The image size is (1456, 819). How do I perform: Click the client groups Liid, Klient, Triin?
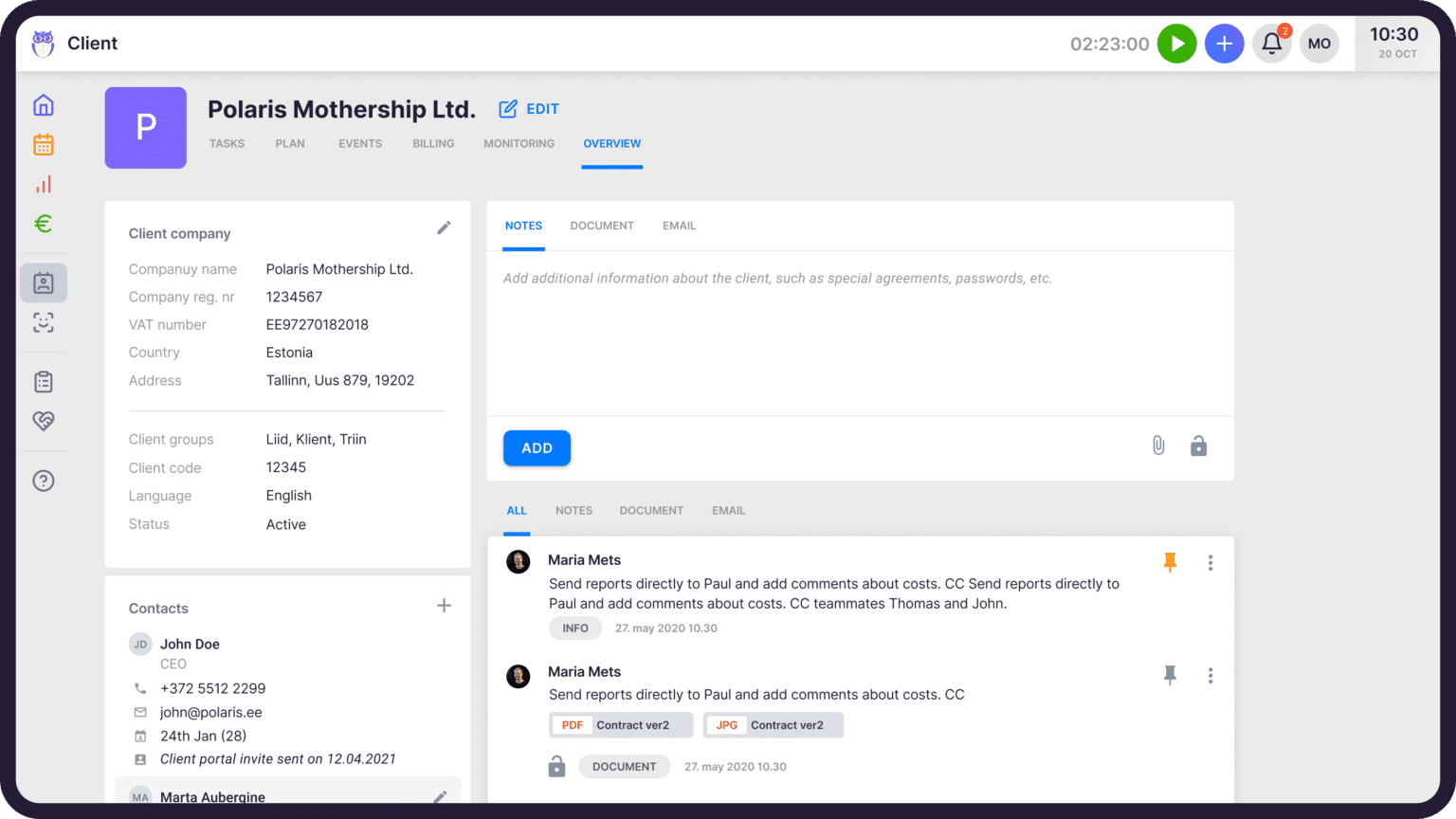click(x=316, y=439)
